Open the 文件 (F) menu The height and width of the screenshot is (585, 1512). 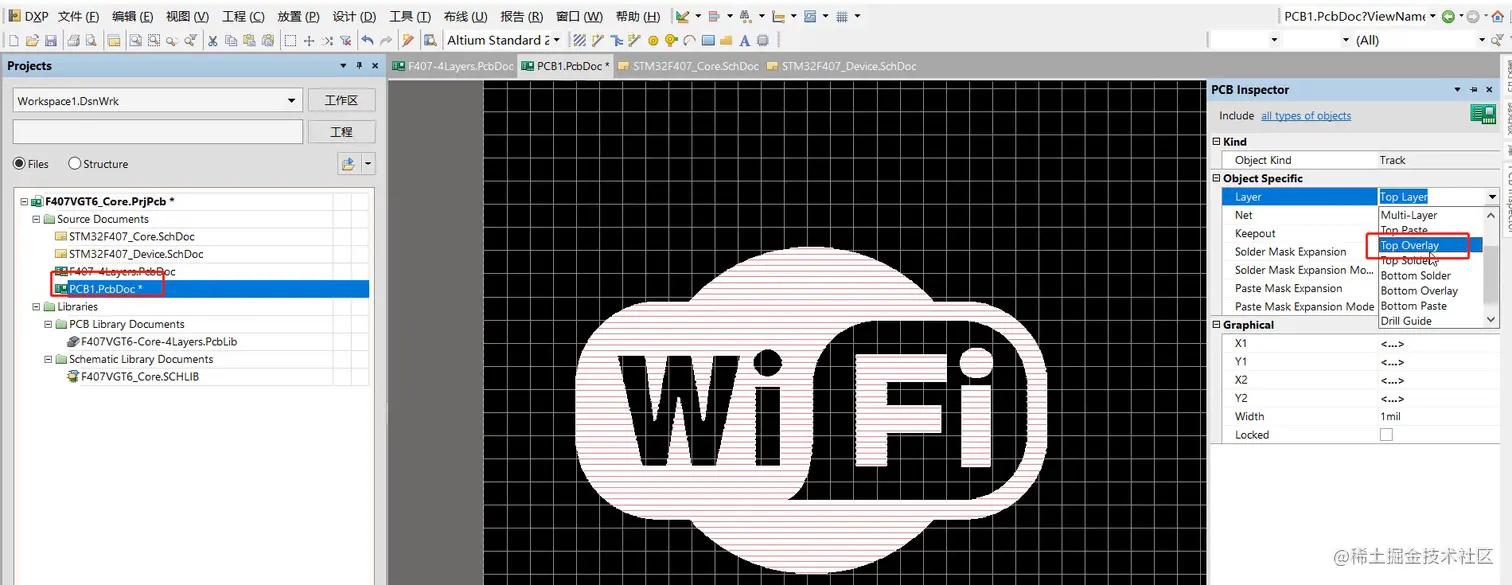[78, 16]
